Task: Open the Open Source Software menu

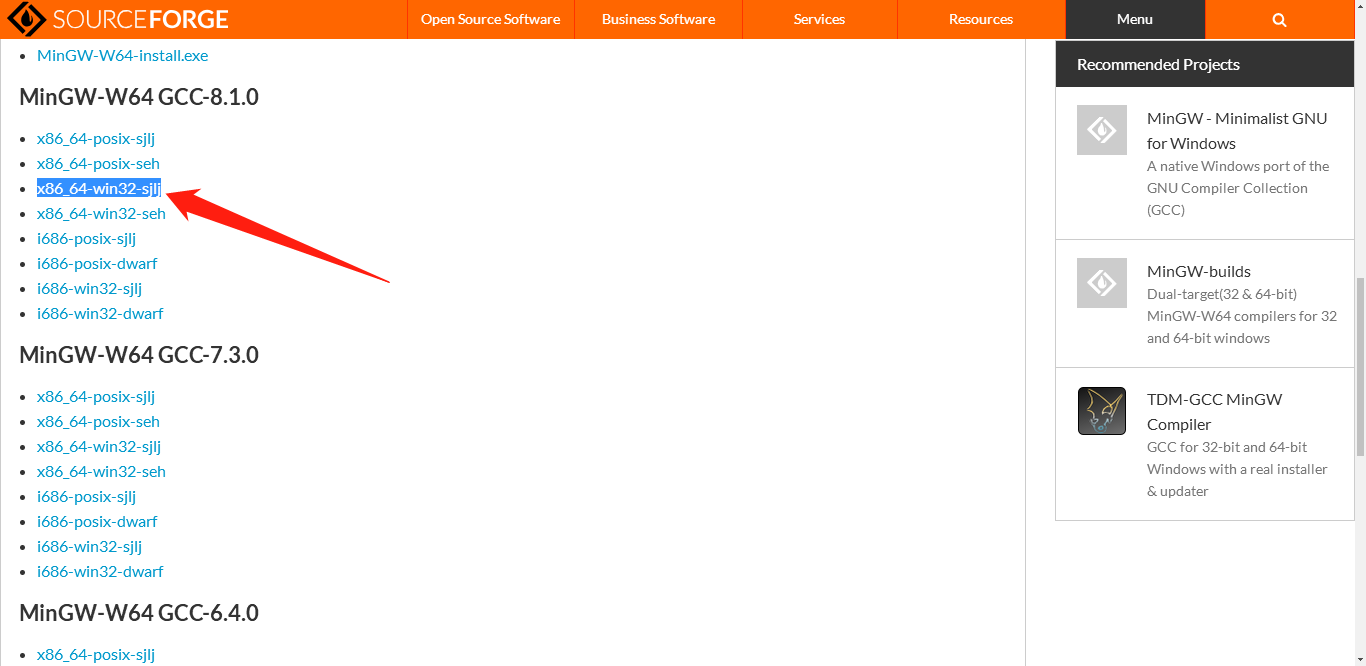Action: (490, 19)
